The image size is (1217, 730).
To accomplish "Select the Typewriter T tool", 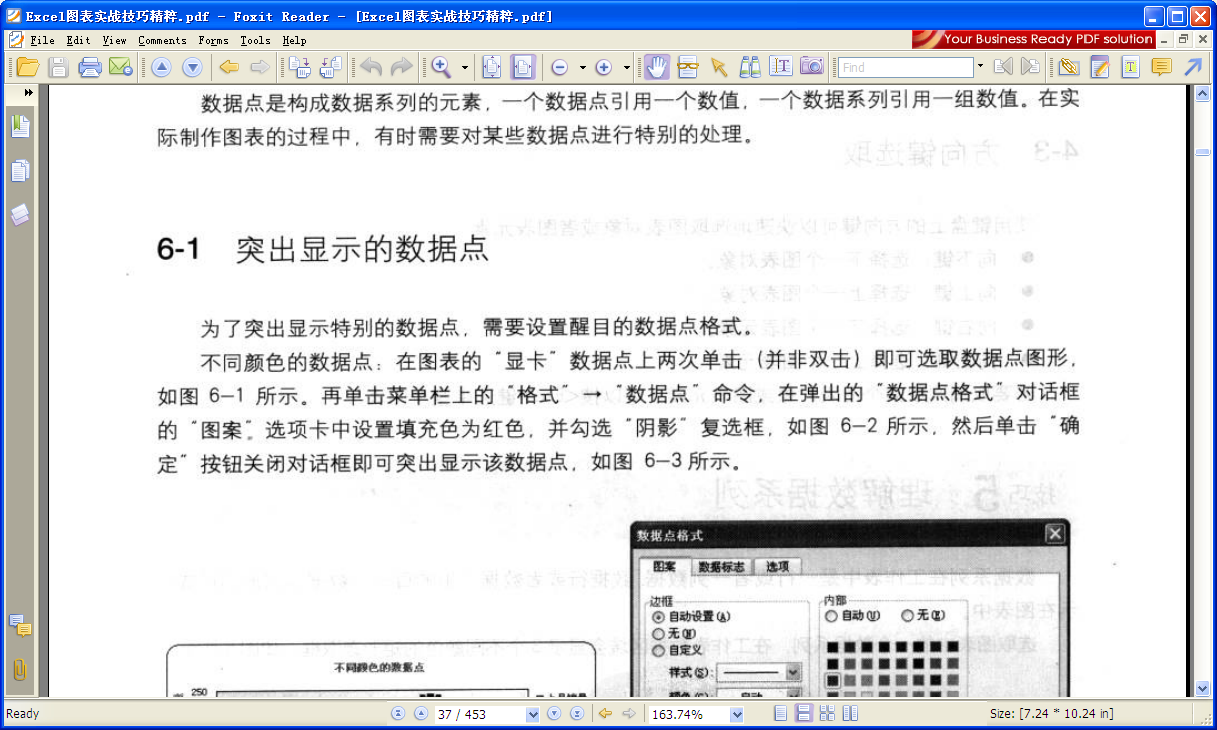I will pos(1130,67).
